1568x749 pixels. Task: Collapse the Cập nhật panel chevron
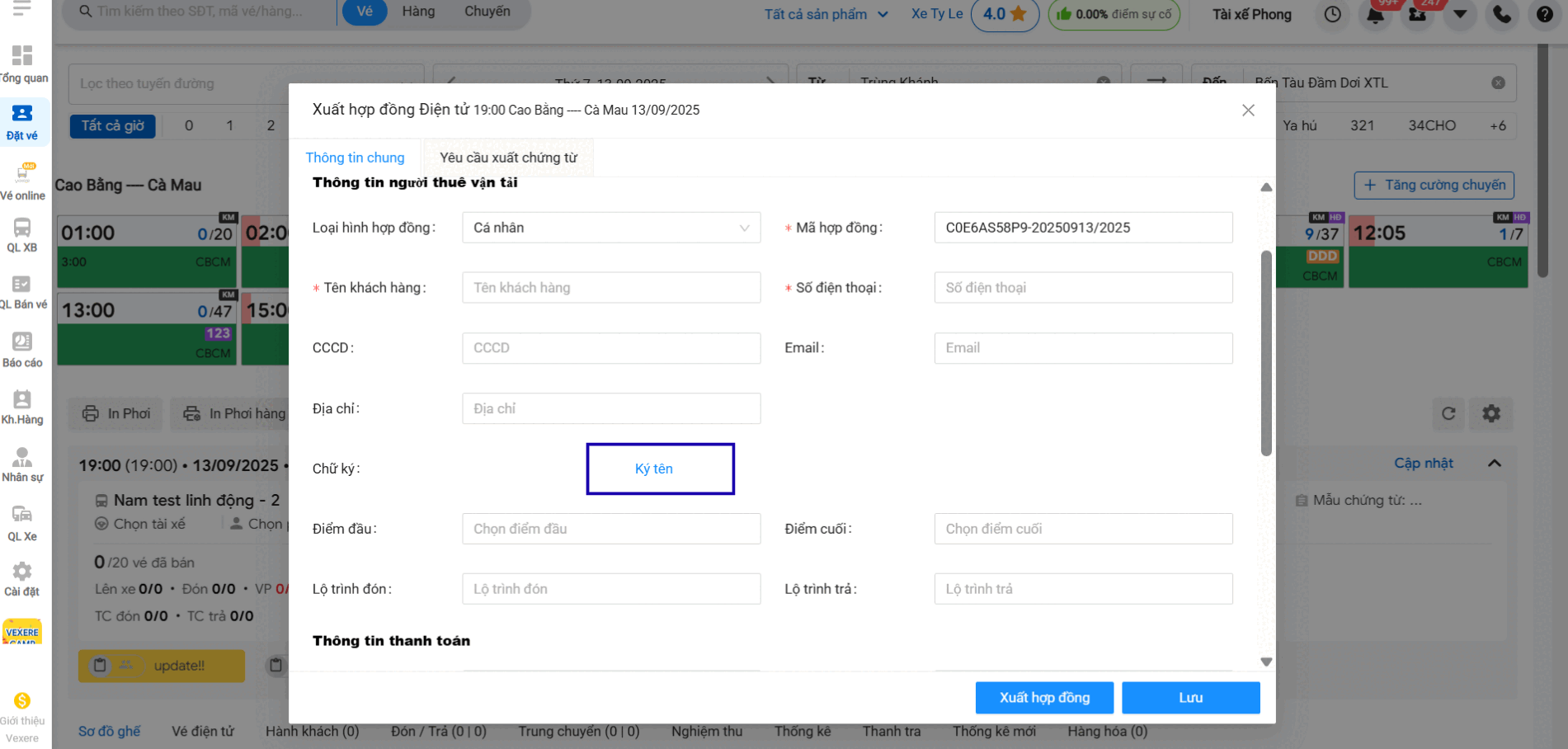pos(1494,464)
